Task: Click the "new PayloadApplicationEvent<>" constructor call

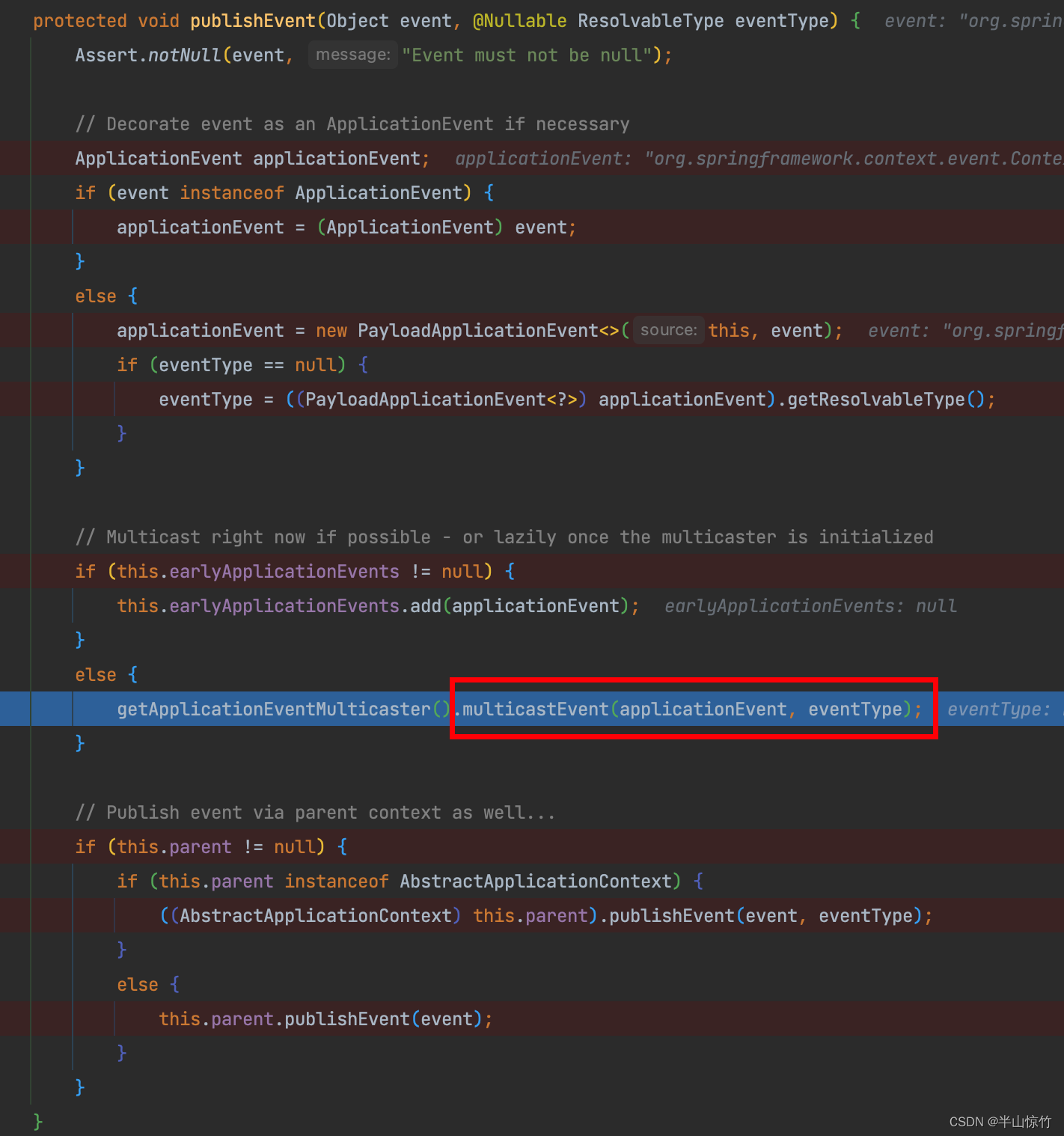Action: [468, 331]
